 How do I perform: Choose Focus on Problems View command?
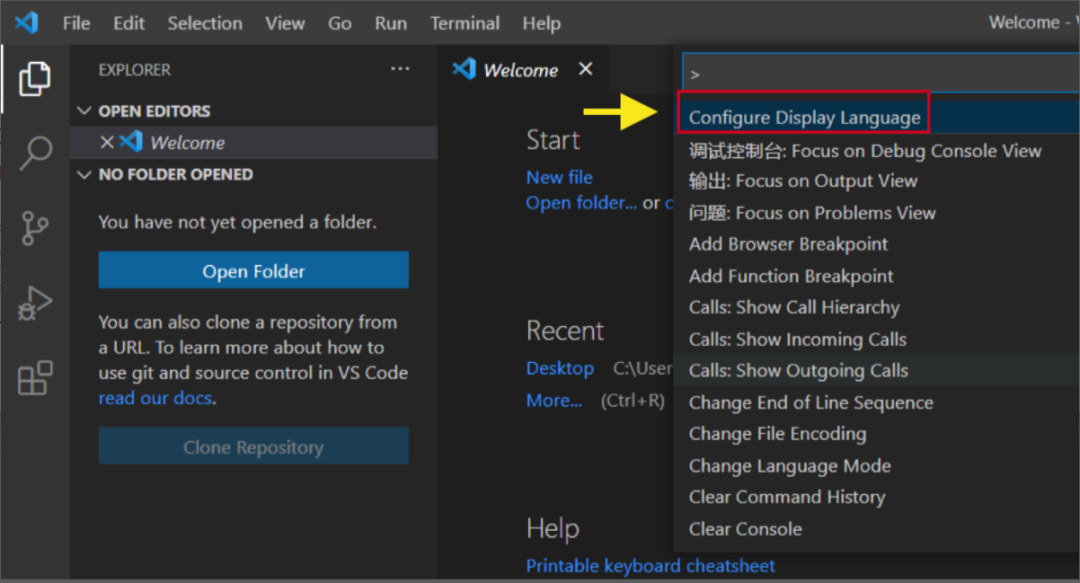[876, 213]
